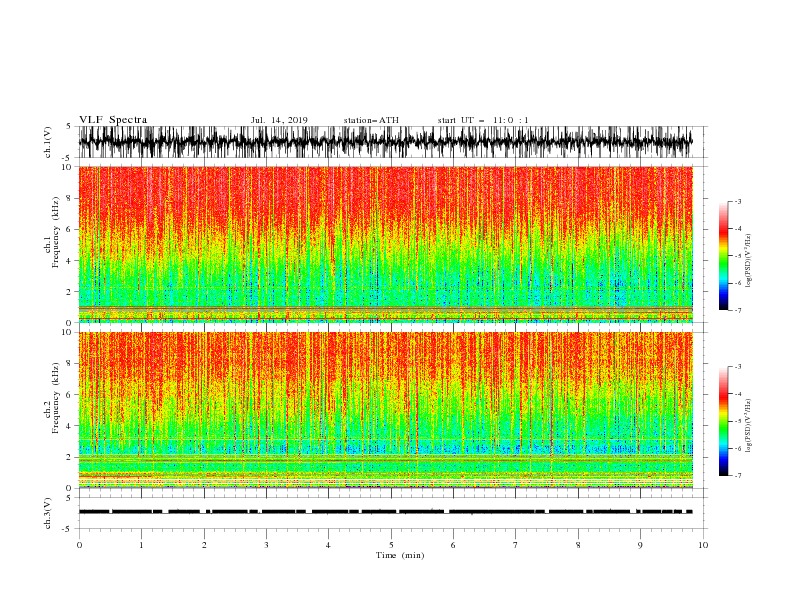Click time axis tick label "7"
Viewport: 792px width, 612px height.
point(516,545)
